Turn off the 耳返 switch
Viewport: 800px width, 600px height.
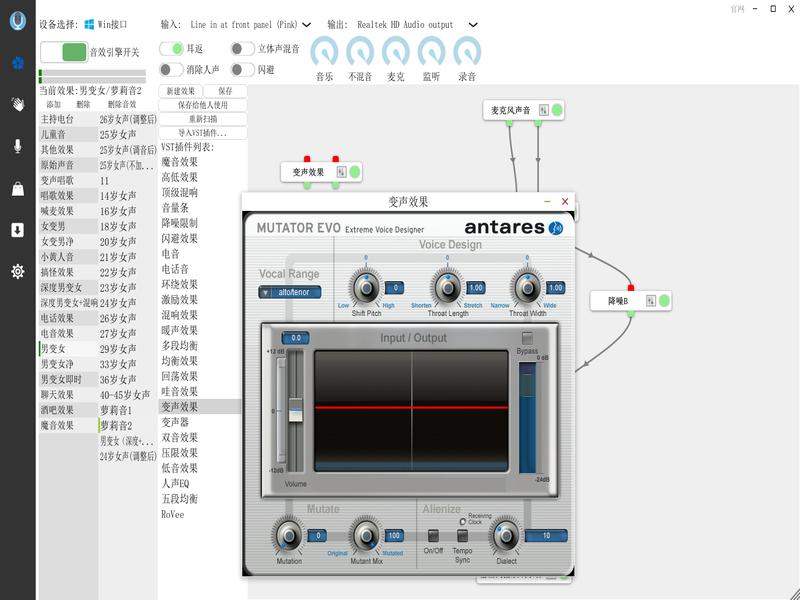tap(171, 48)
